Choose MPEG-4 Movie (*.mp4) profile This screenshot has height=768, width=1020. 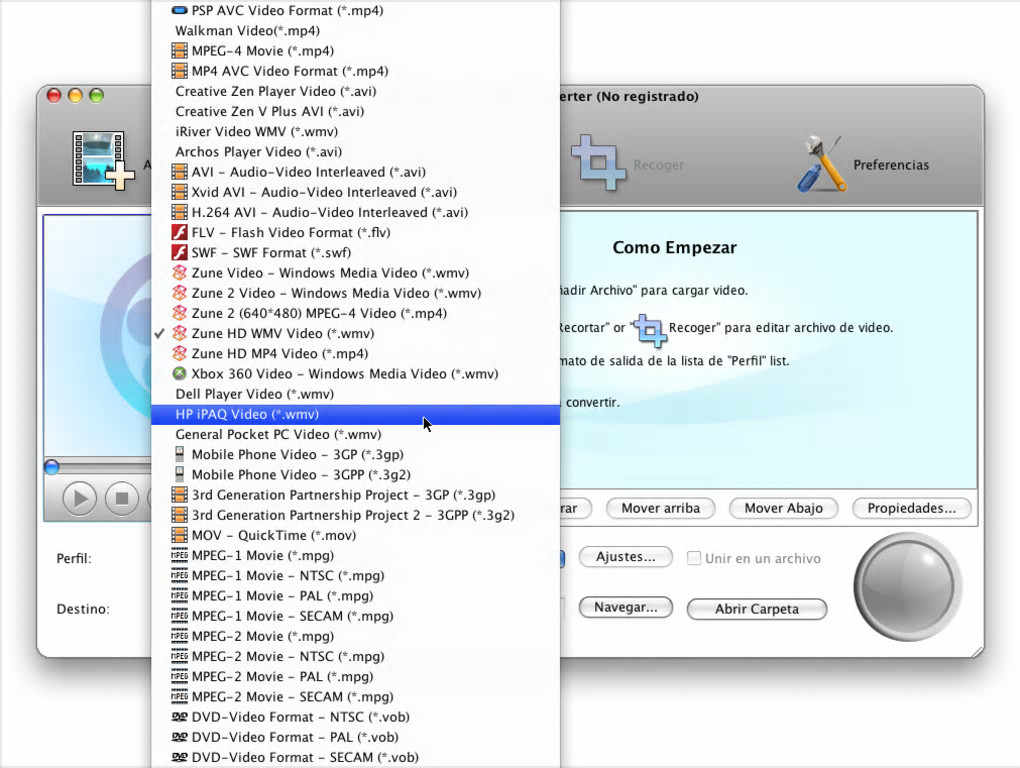(x=355, y=51)
